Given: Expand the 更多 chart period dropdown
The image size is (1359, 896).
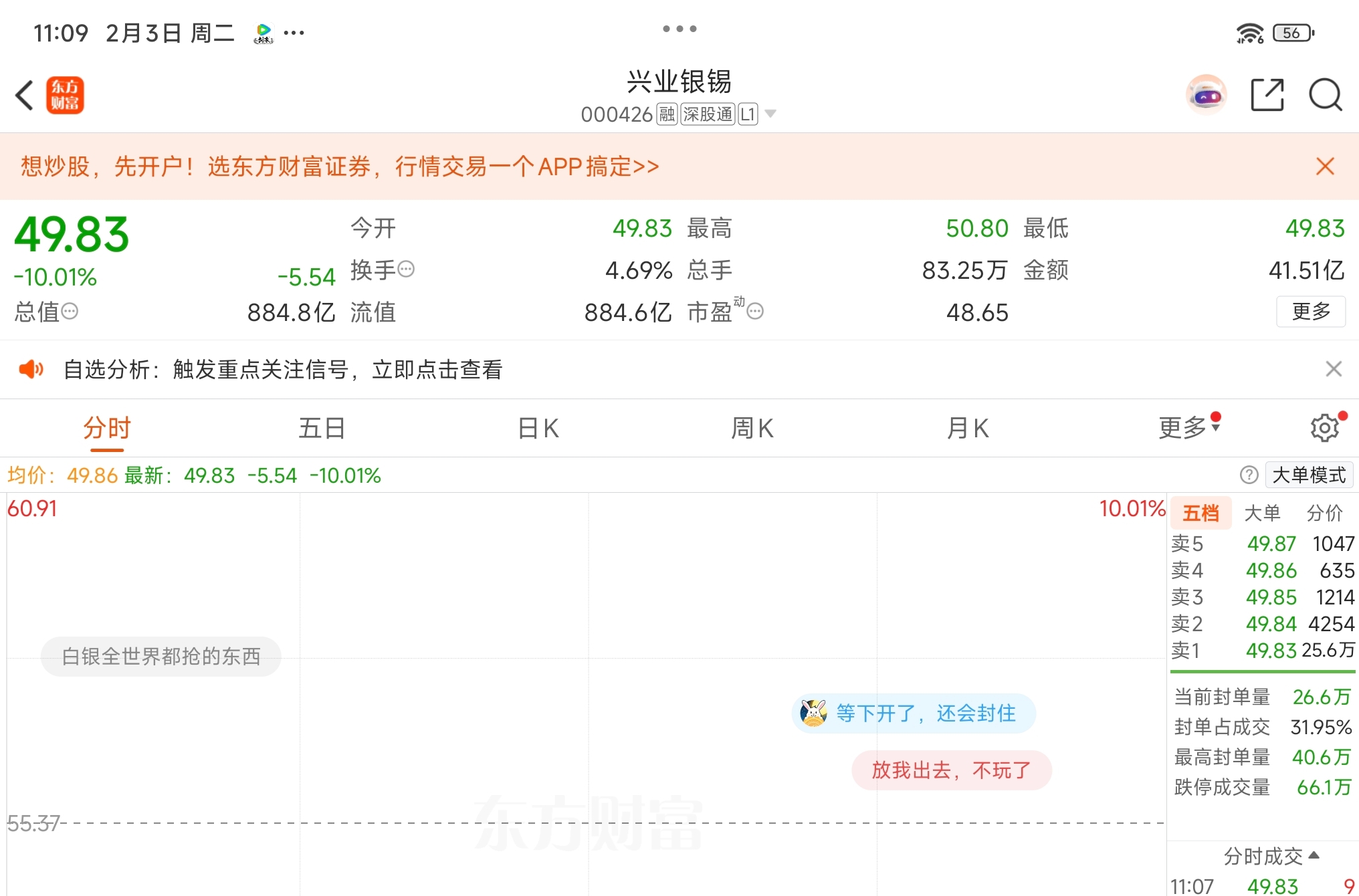Looking at the screenshot, I should click(1189, 427).
